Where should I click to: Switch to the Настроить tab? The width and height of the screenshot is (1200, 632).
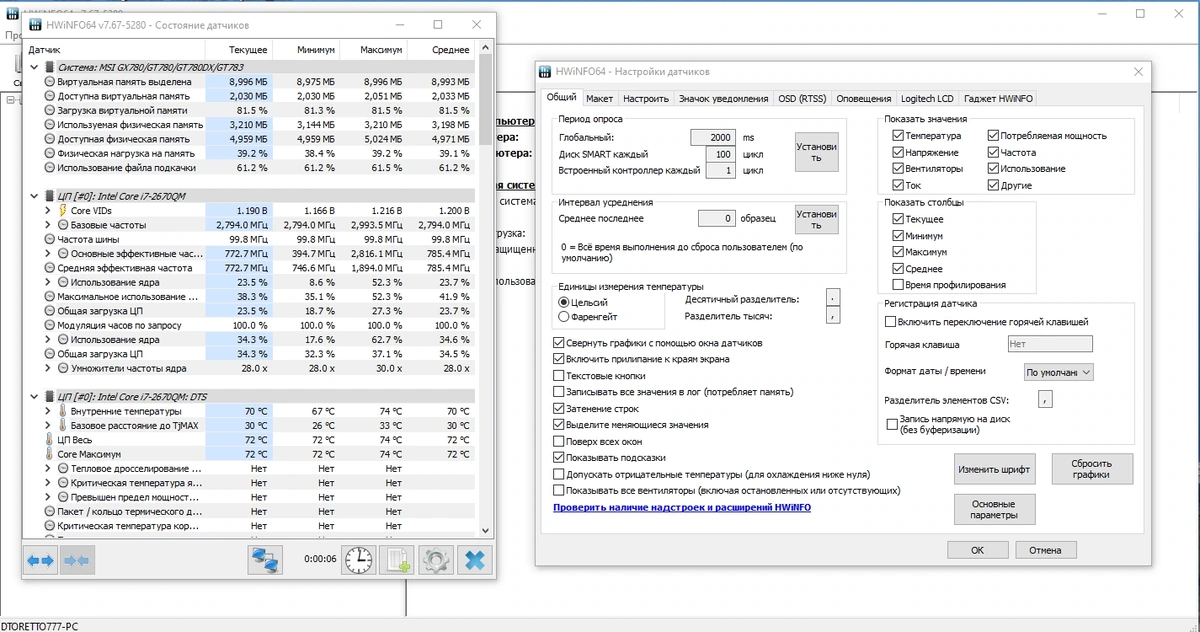(646, 99)
